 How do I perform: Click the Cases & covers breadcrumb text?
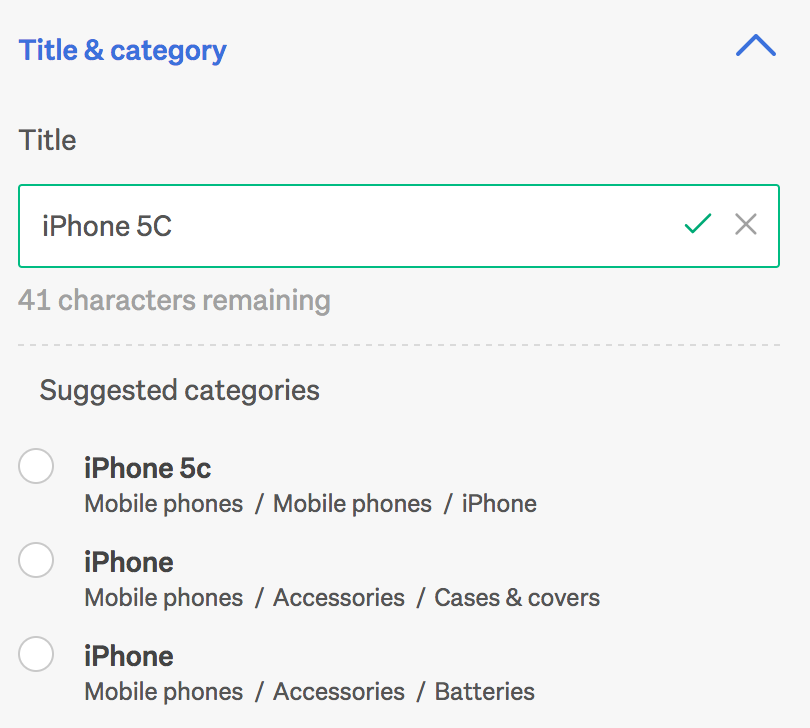click(x=517, y=598)
